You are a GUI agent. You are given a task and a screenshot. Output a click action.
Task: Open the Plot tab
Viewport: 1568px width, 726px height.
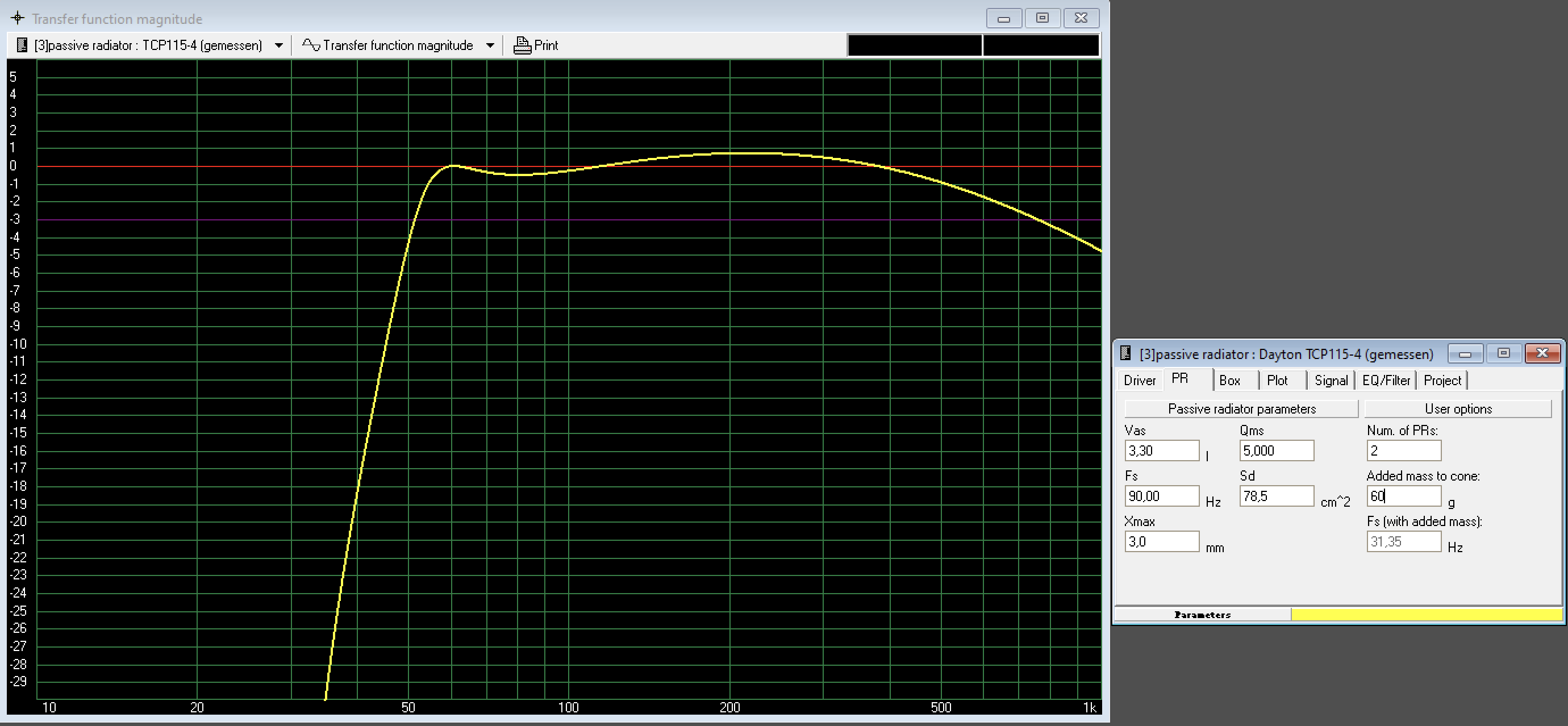click(x=1277, y=381)
